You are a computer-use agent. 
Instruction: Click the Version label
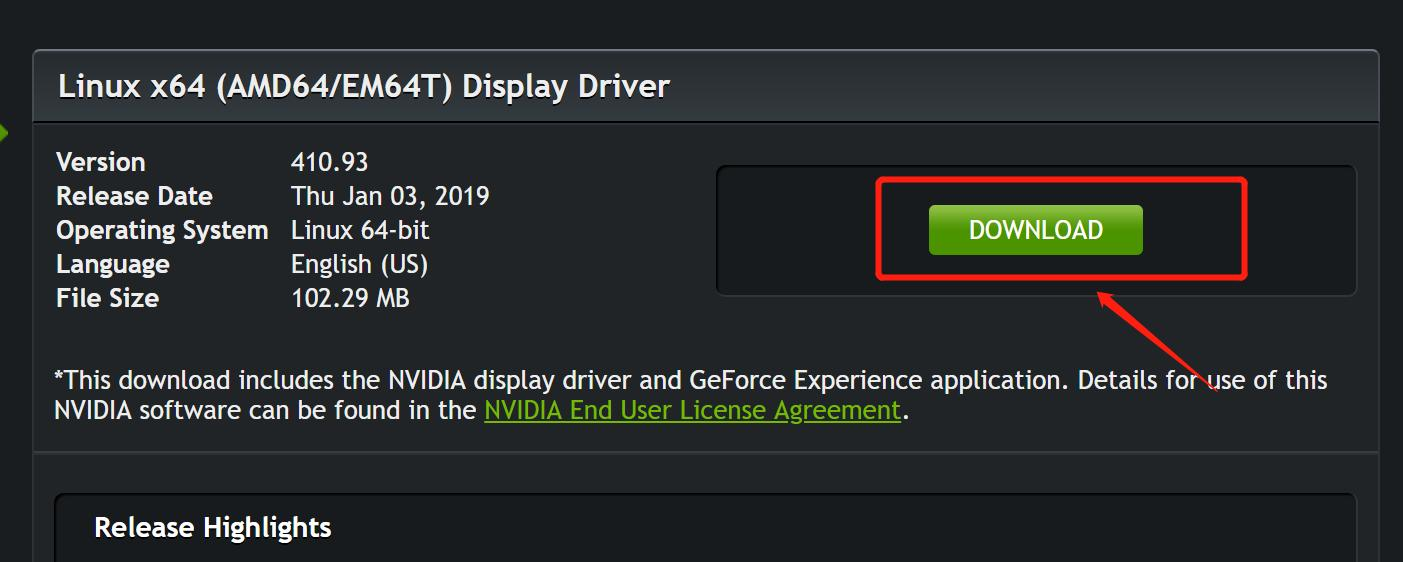tap(101, 162)
